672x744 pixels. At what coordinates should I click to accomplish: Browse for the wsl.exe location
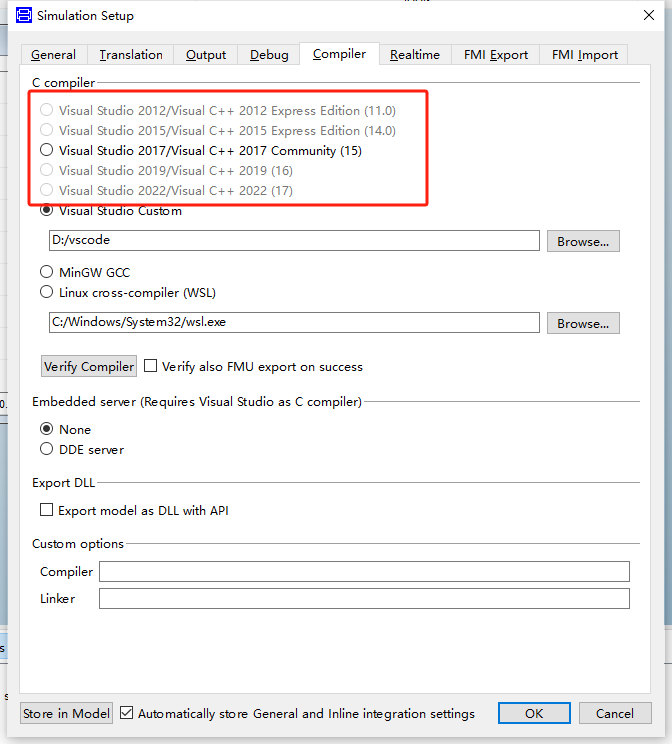(583, 323)
